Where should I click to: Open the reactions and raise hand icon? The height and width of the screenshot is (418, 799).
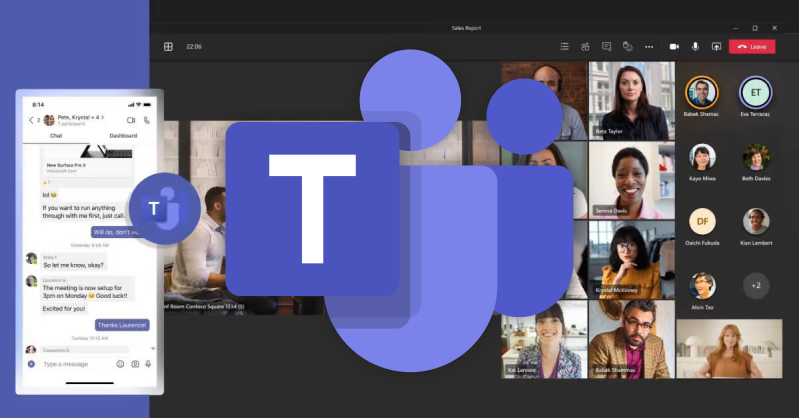pyautogui.click(x=628, y=46)
